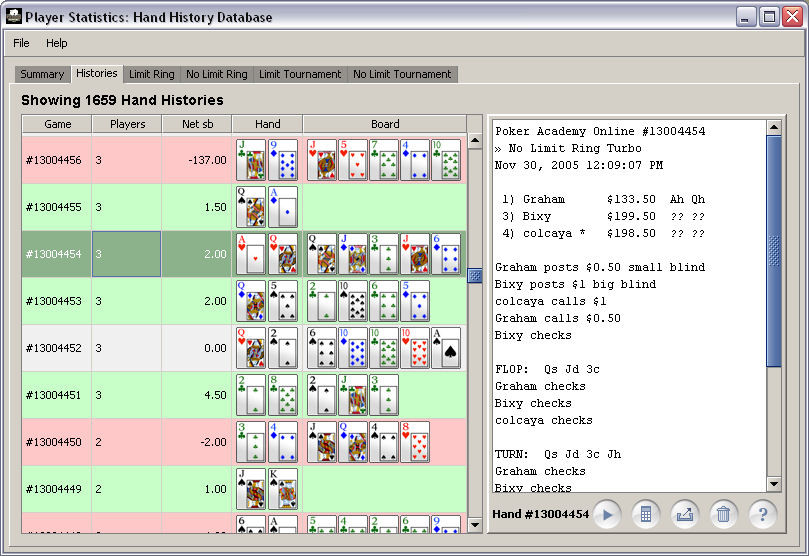
Task: Click Ace of spades board card in row #13004452
Action: click(x=446, y=348)
